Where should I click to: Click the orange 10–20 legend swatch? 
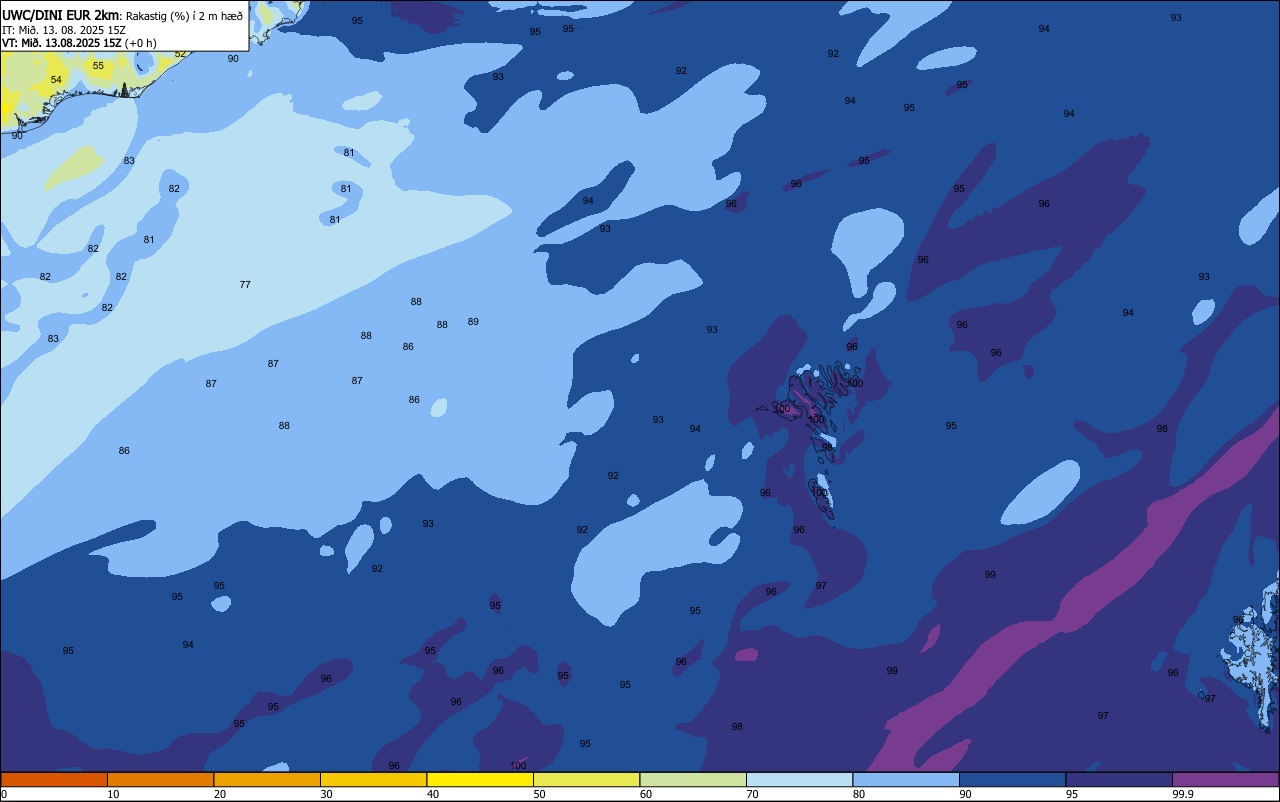coord(160,779)
